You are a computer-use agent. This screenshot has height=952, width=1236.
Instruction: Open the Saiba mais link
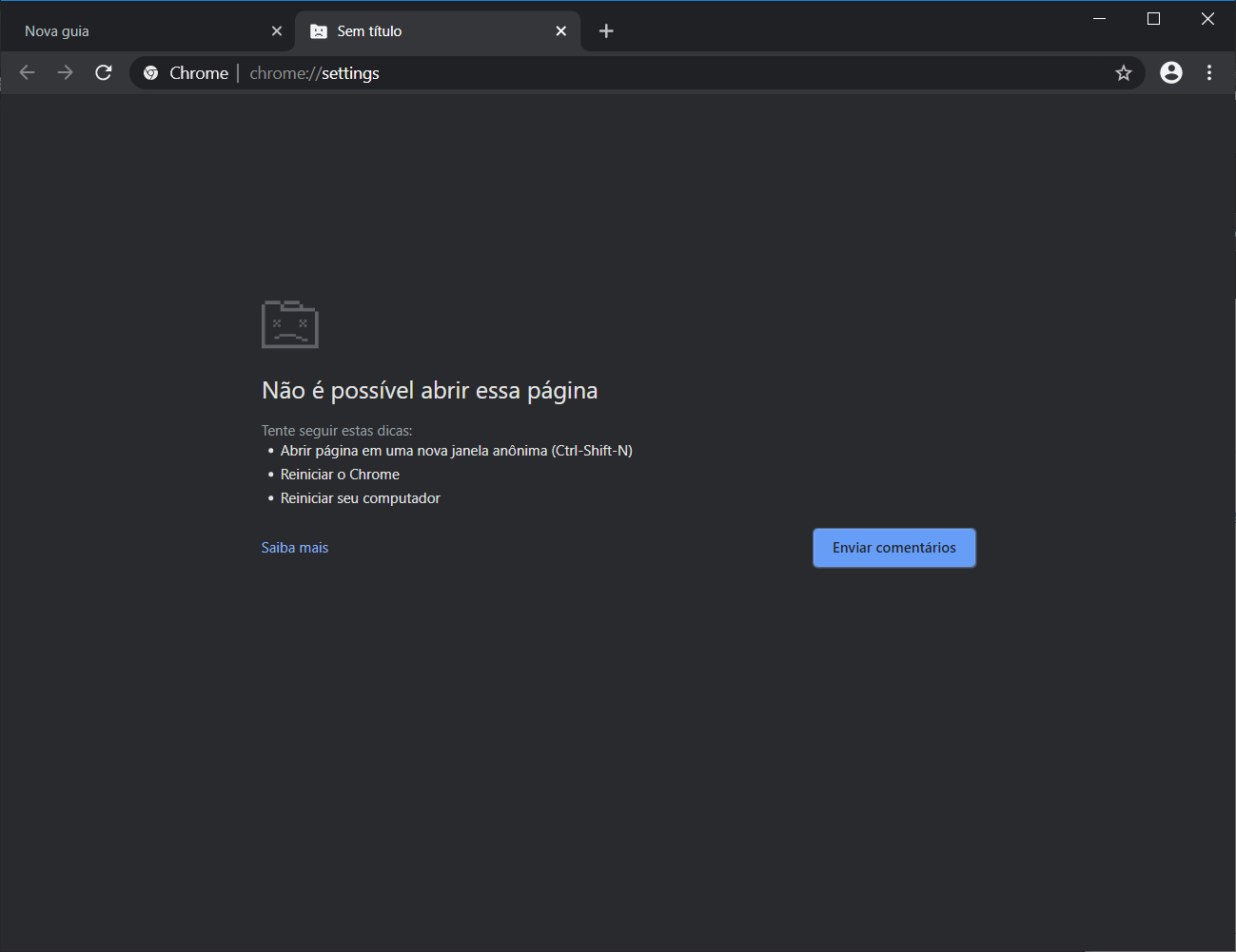point(295,547)
